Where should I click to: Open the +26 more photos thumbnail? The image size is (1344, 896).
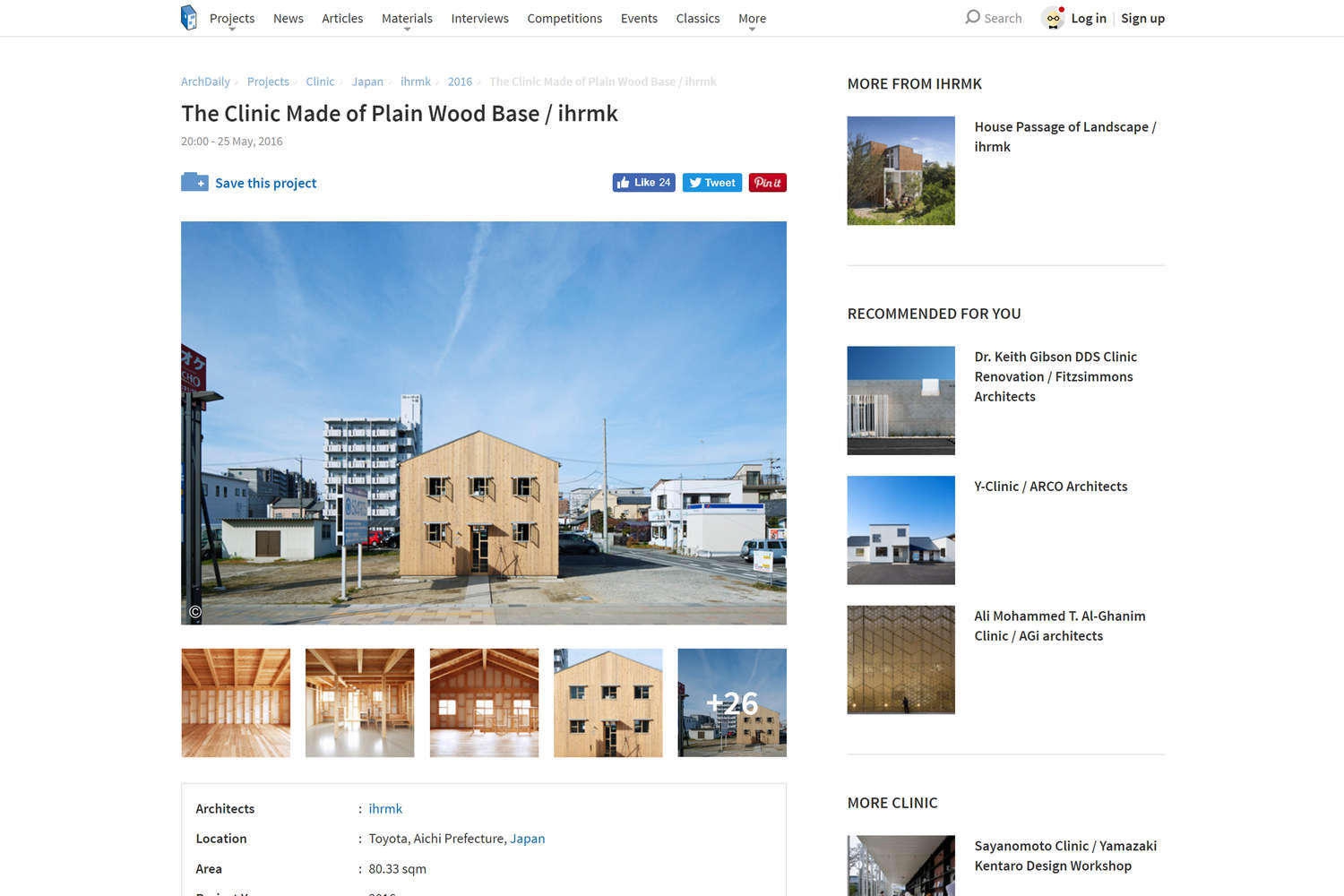click(732, 702)
